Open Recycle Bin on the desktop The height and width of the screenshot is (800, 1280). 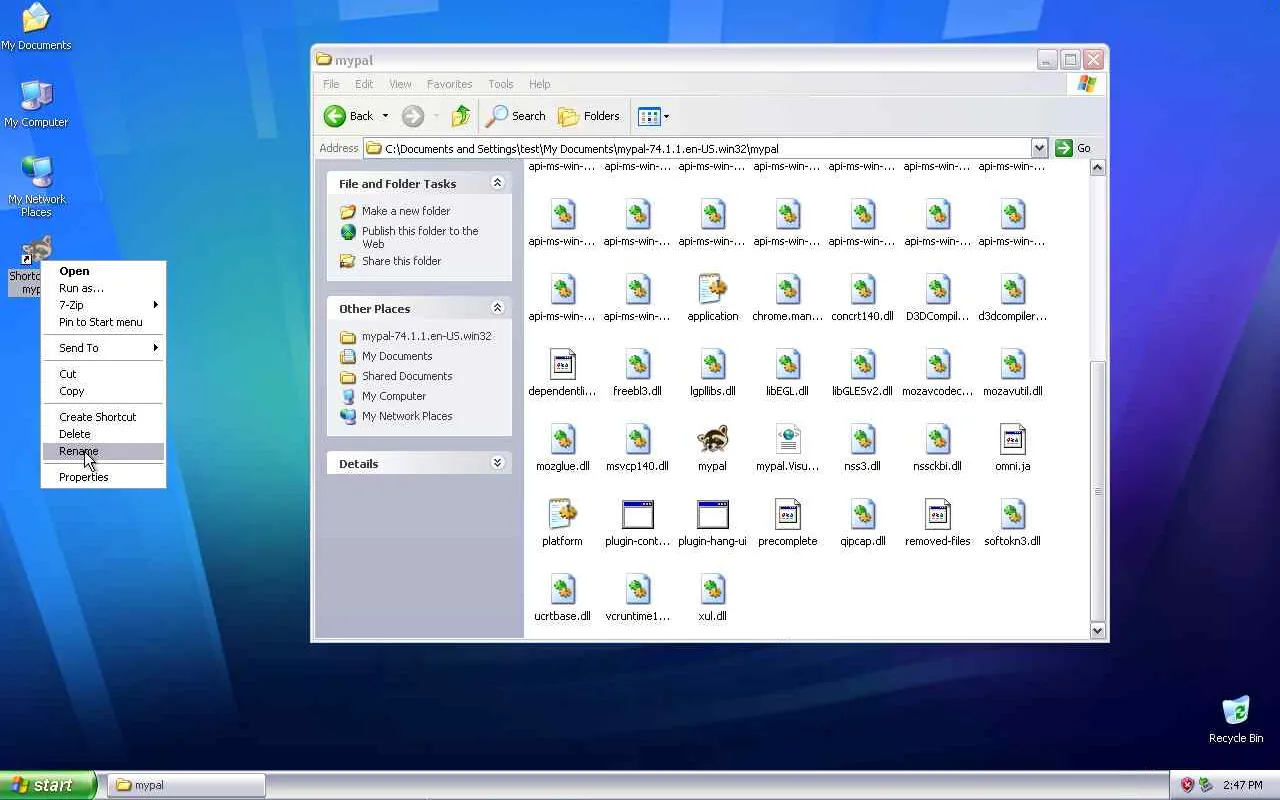pos(1236,719)
